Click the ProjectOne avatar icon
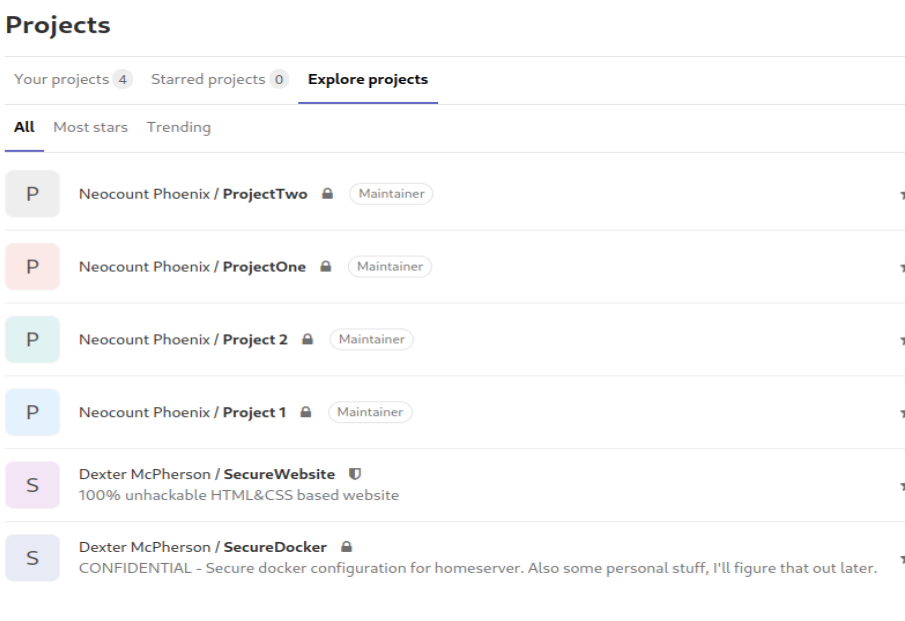905x621 pixels. pos(32,267)
